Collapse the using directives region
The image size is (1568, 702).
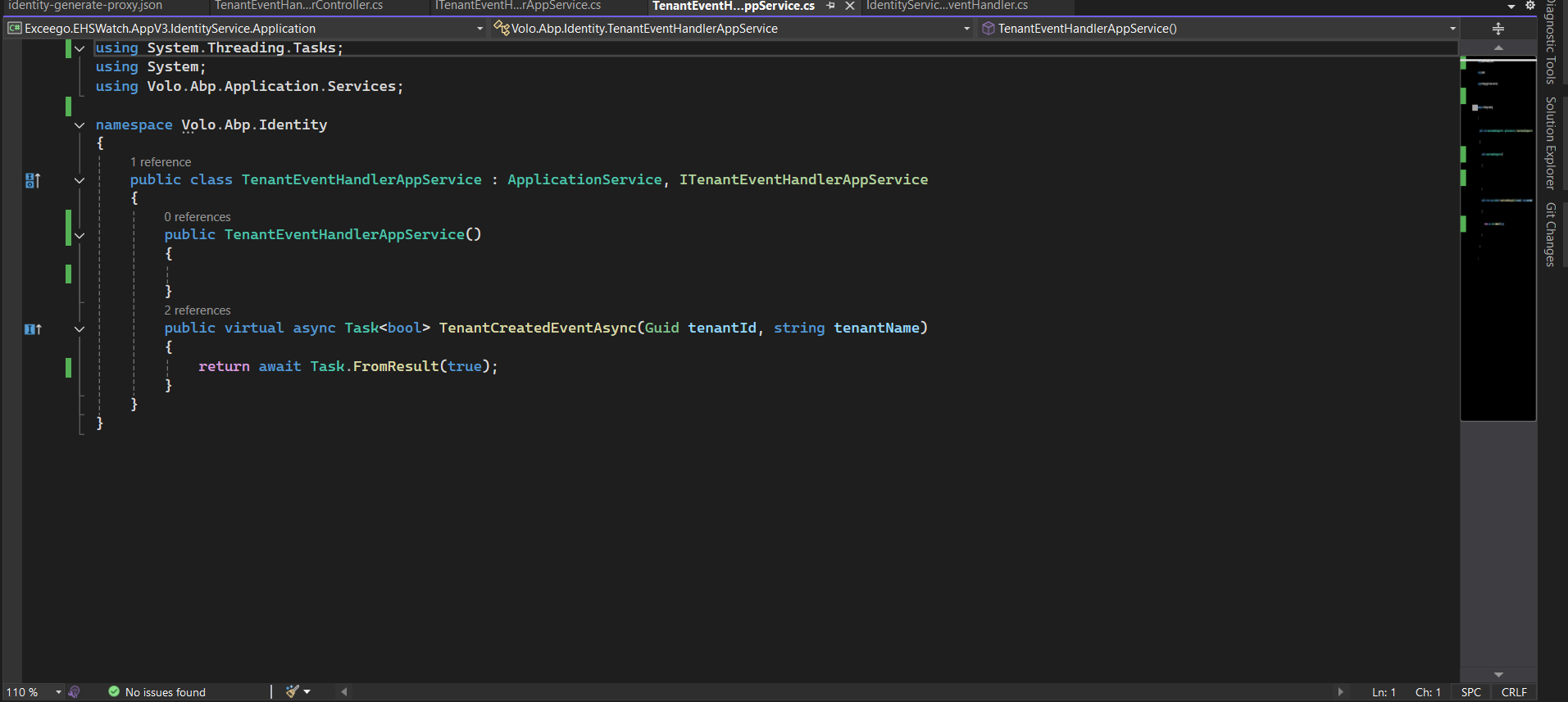coord(80,48)
